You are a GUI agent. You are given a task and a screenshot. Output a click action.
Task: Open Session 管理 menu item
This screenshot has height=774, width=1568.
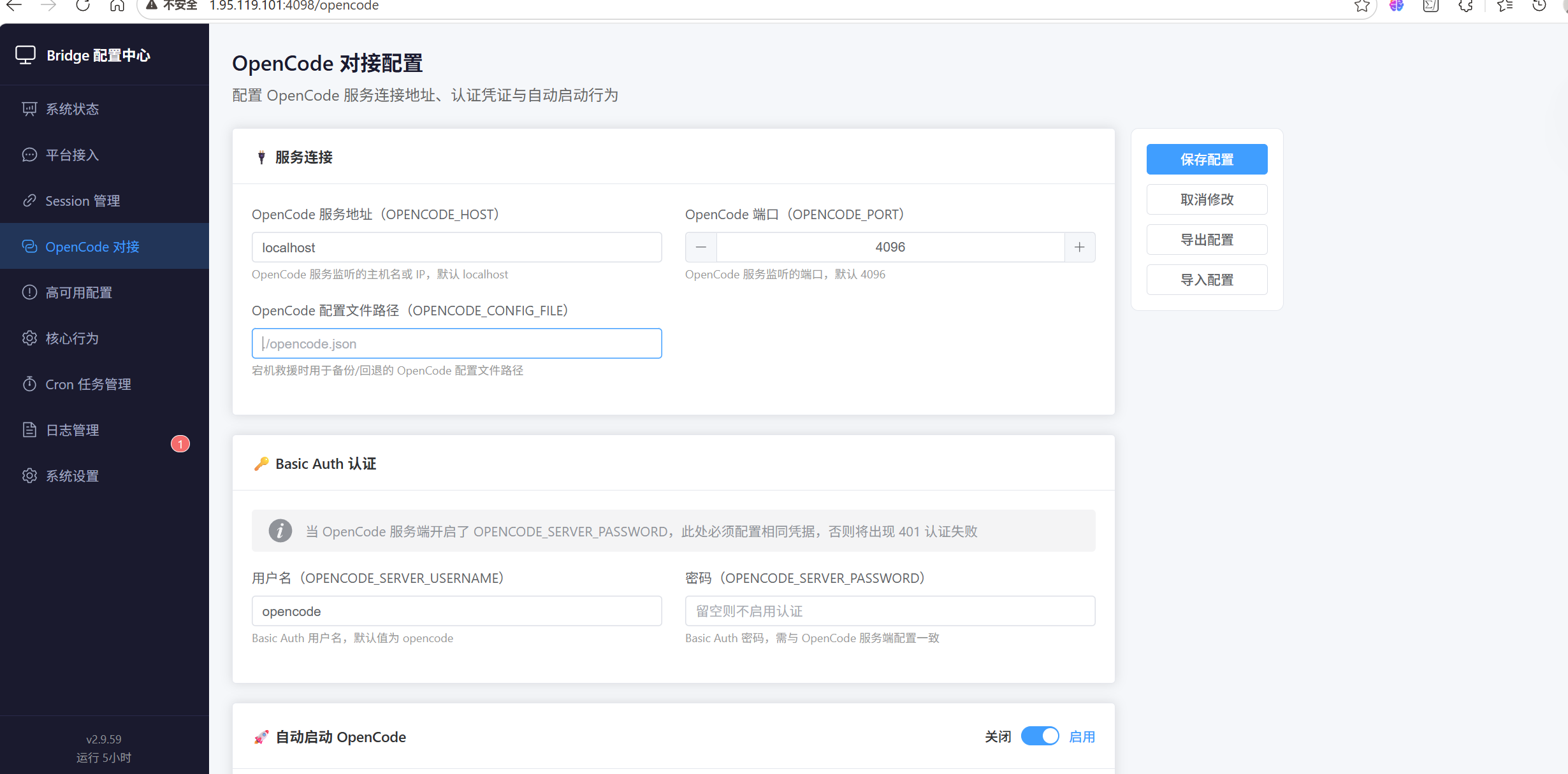[105, 201]
